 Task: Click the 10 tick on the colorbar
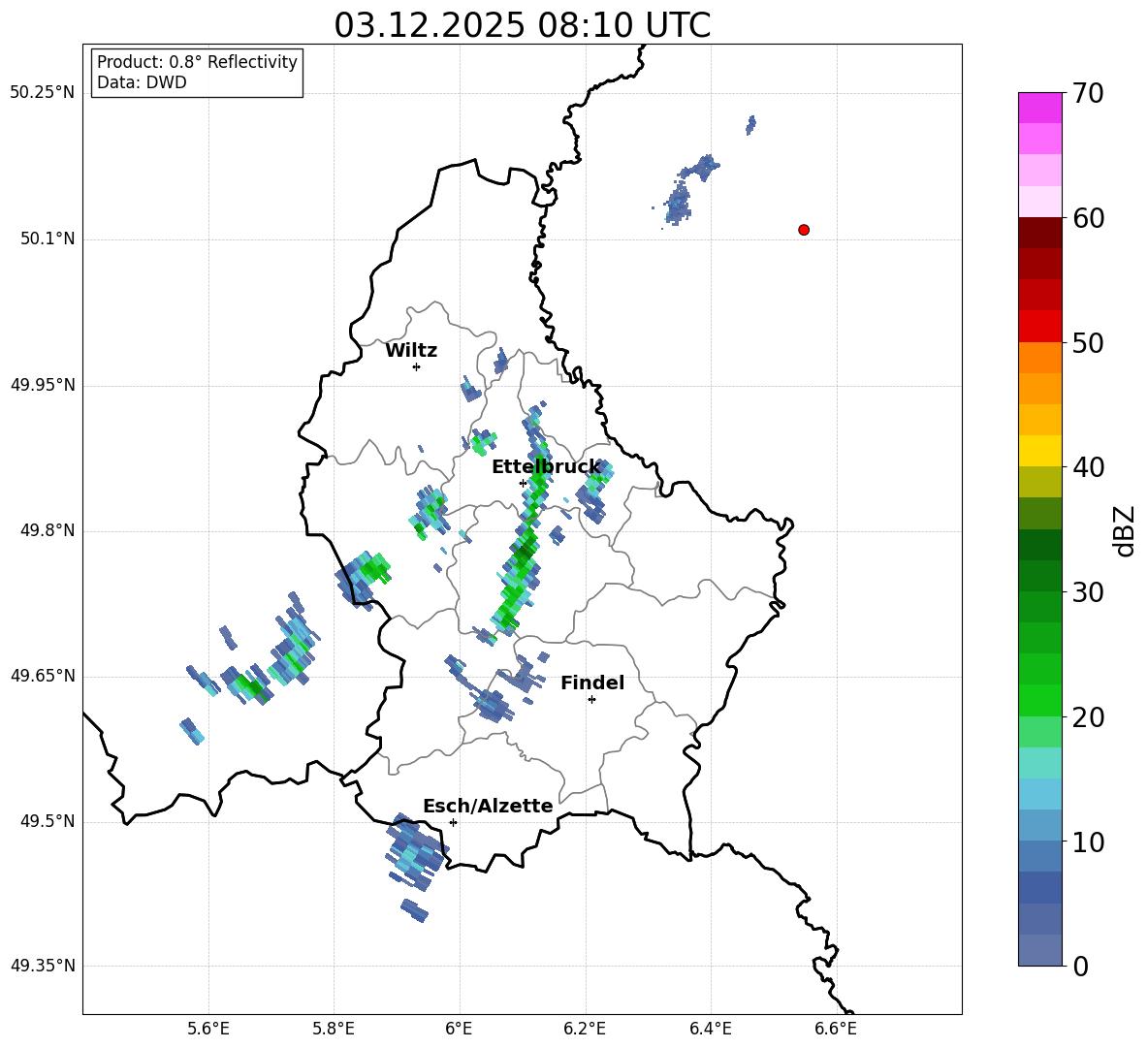(1088, 842)
